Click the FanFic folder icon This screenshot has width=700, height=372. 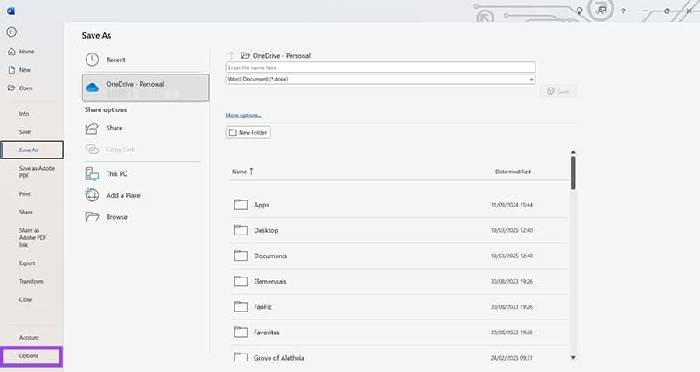[241, 306]
